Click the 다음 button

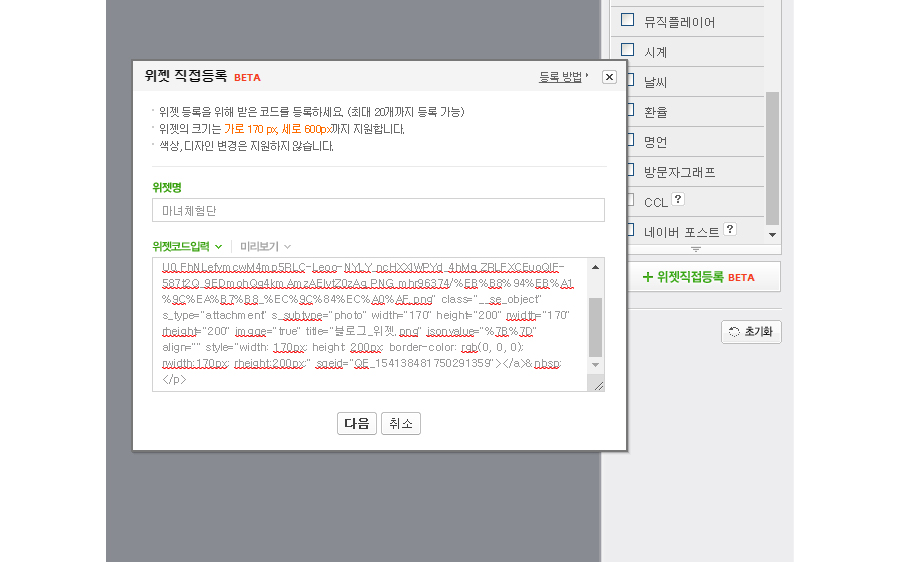click(x=356, y=424)
